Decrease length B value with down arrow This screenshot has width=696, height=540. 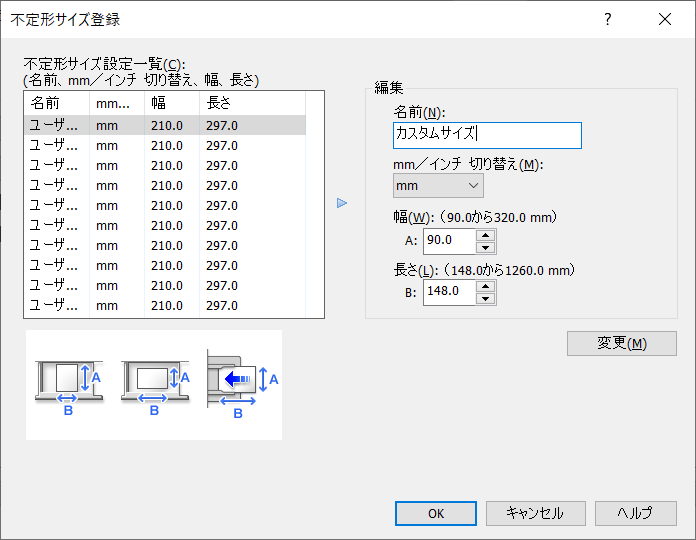(486, 297)
